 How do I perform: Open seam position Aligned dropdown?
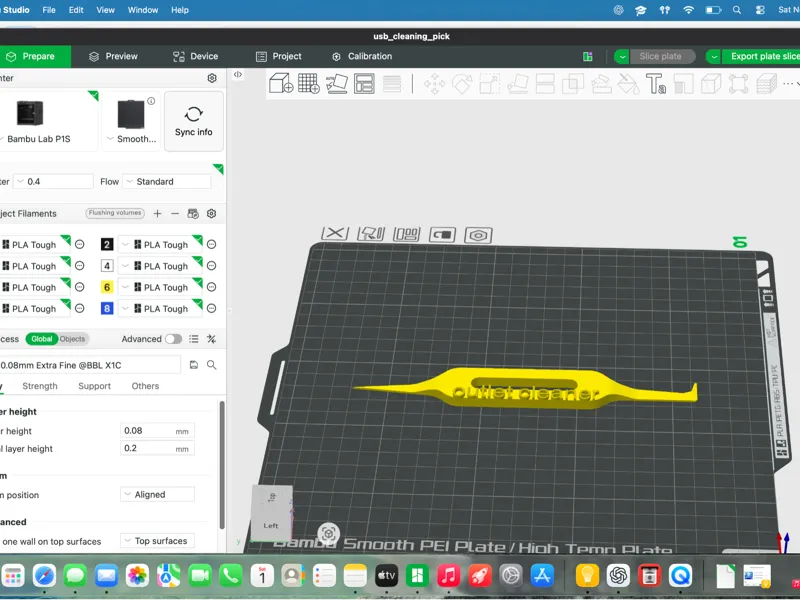(x=157, y=494)
